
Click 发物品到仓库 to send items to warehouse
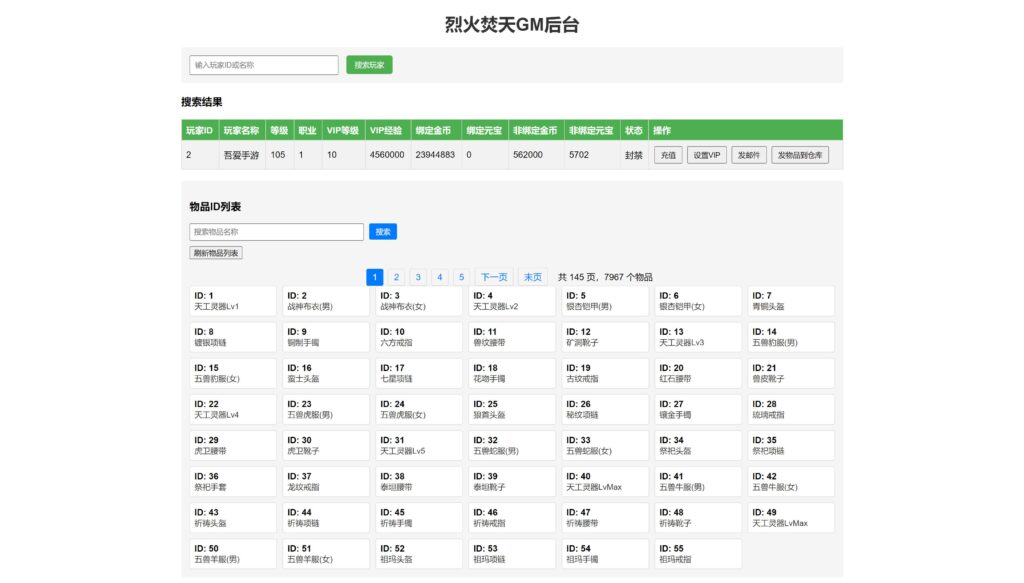pyautogui.click(x=801, y=155)
